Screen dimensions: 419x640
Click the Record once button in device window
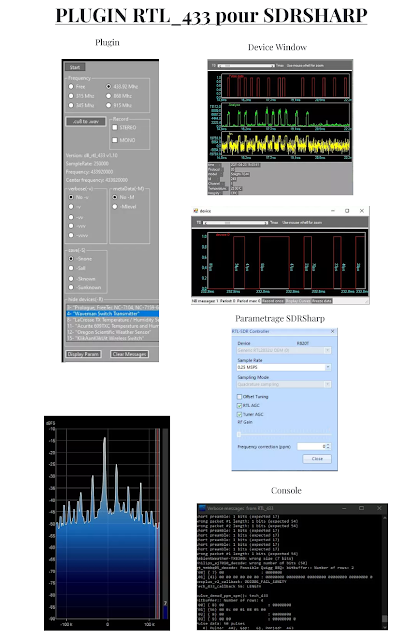[273, 301]
